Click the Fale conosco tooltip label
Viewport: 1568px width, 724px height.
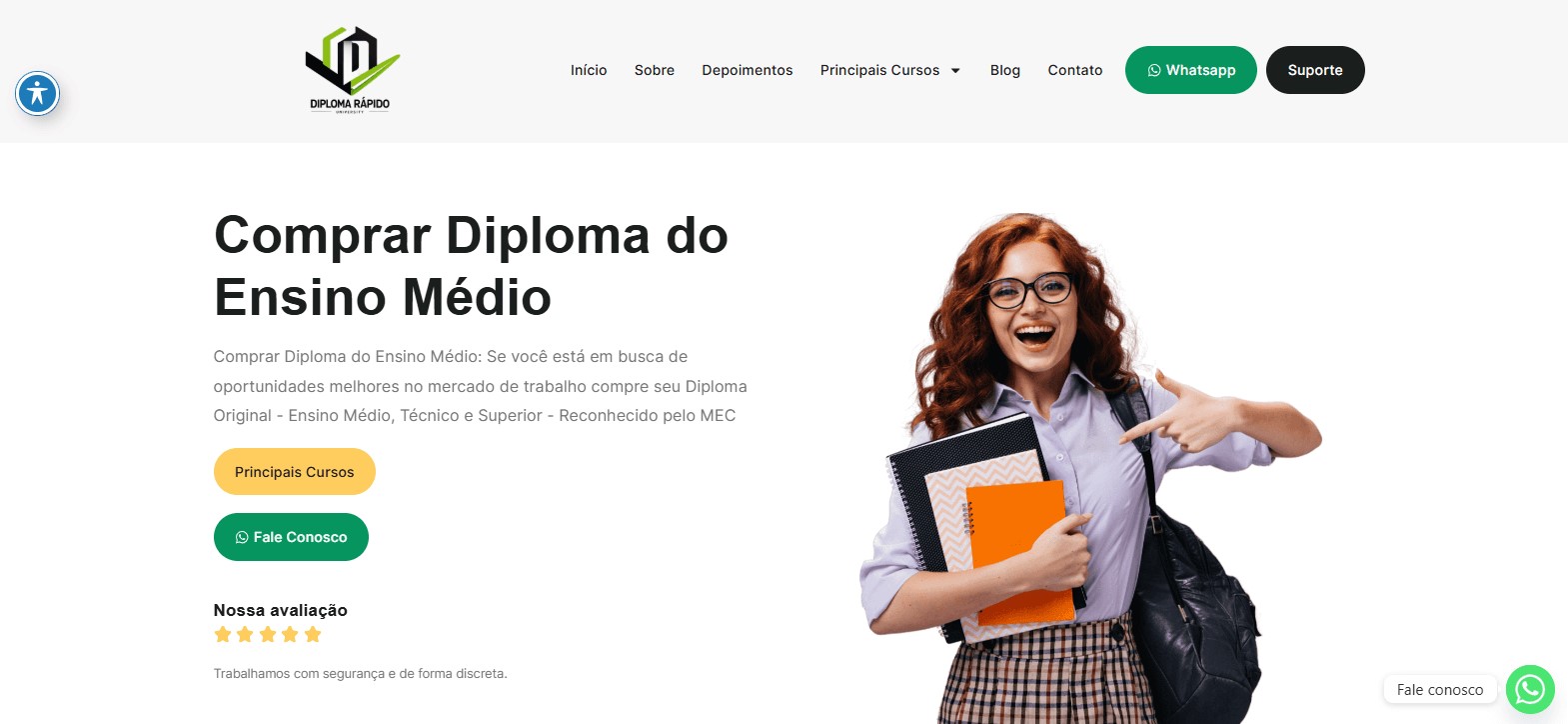pos(1440,689)
